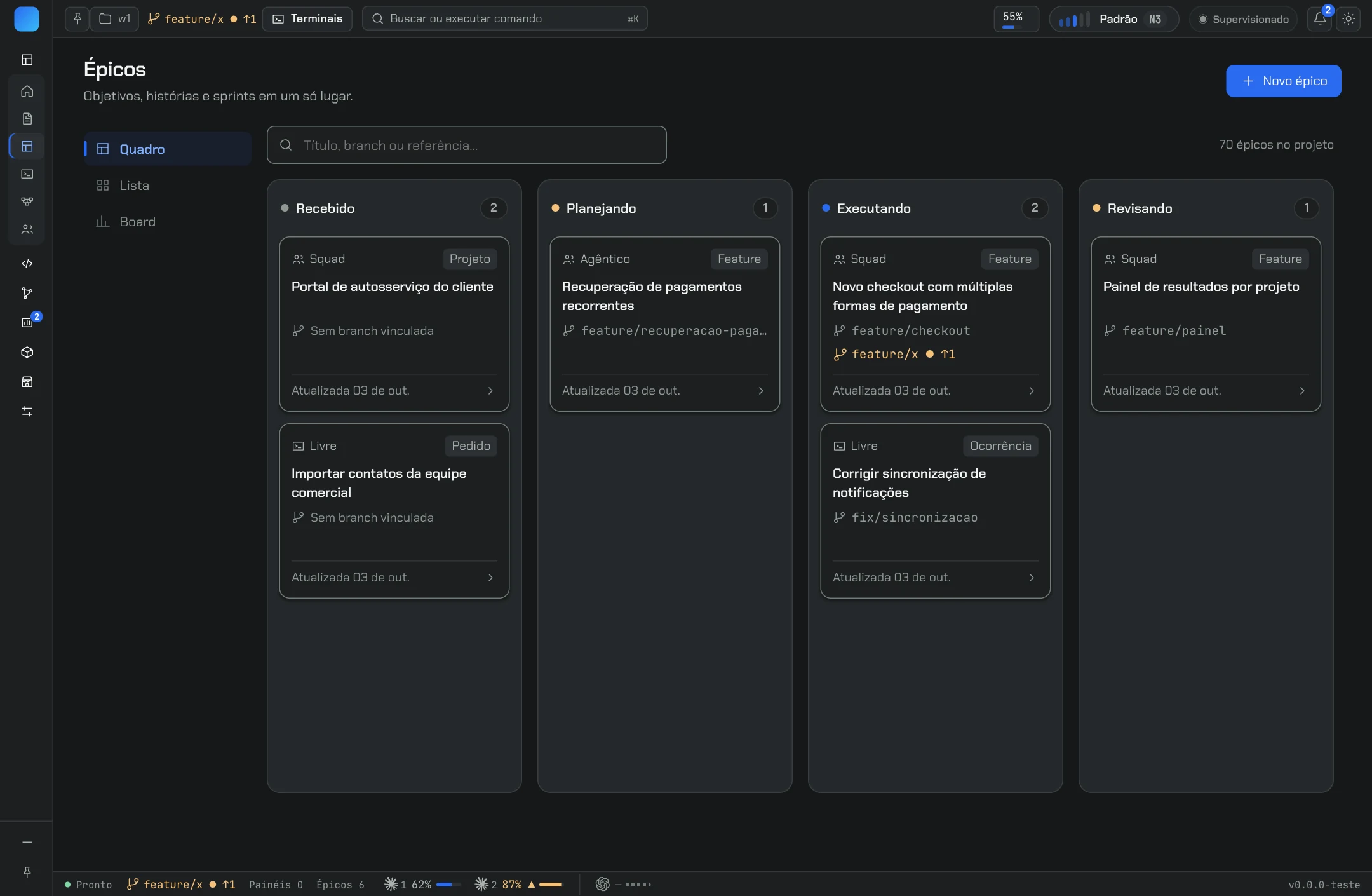Viewport: 1372px width, 896px height.
Task: Expand the Recuperação de pagamentos card chevron
Action: coord(761,391)
